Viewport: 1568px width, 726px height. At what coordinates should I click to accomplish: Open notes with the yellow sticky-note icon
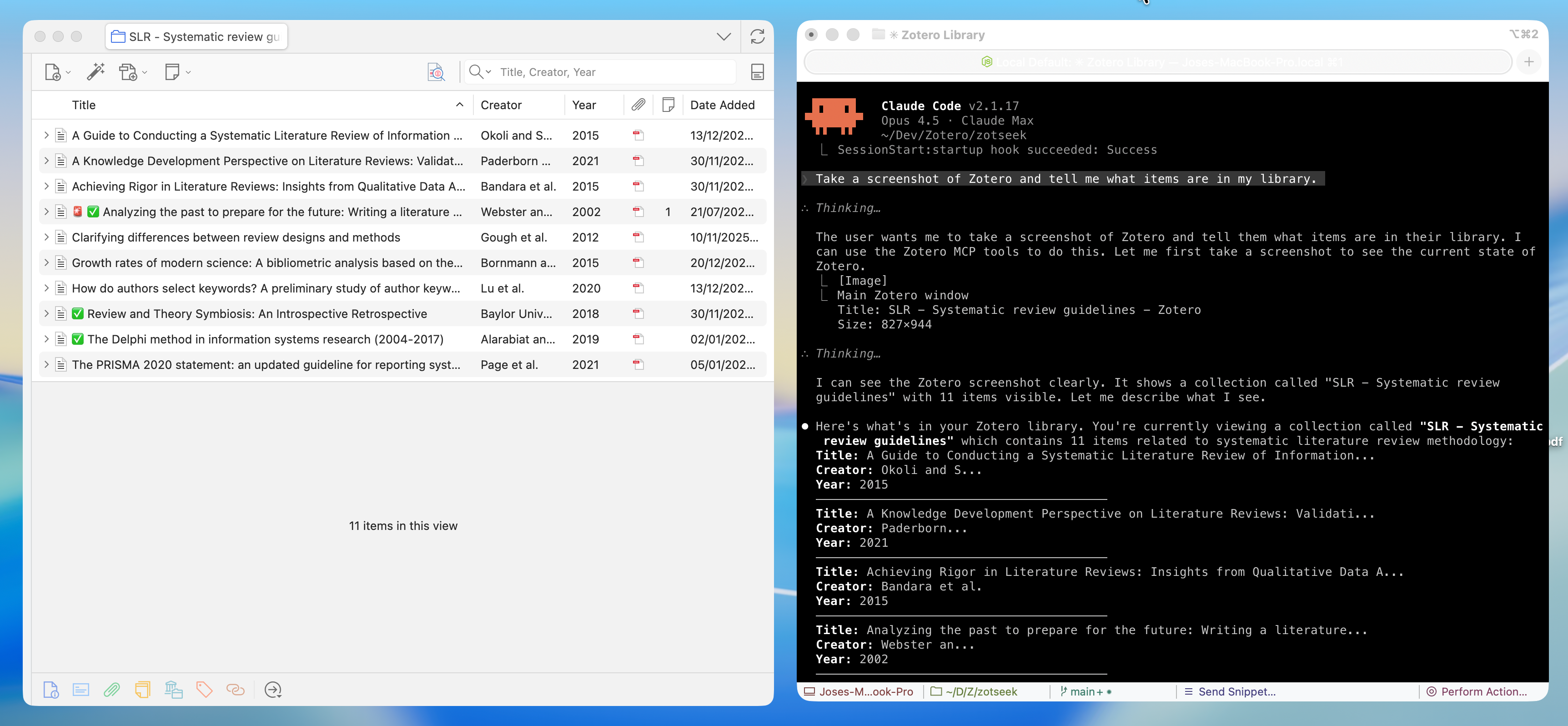[x=142, y=690]
